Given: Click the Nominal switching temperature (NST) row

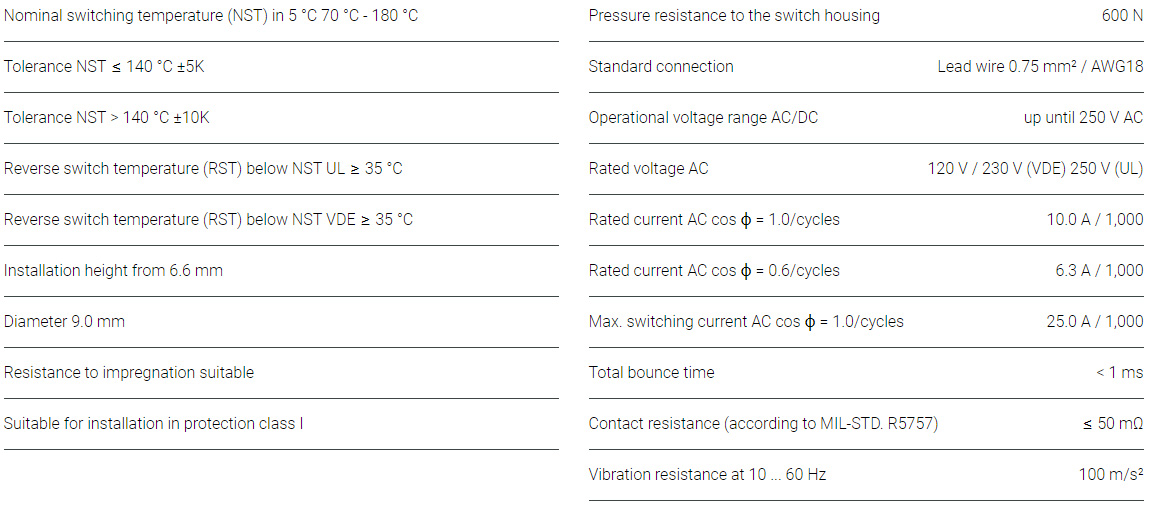Looking at the screenshot, I should [x=211, y=16].
